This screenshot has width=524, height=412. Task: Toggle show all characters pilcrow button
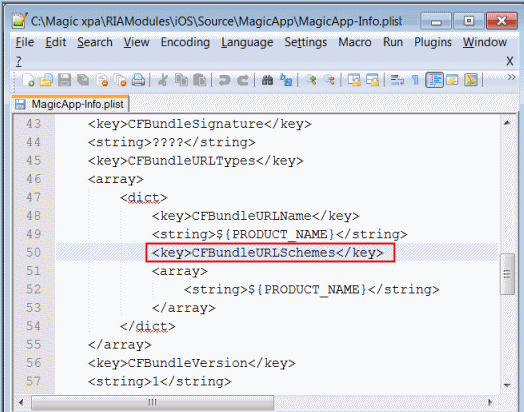tap(415, 80)
